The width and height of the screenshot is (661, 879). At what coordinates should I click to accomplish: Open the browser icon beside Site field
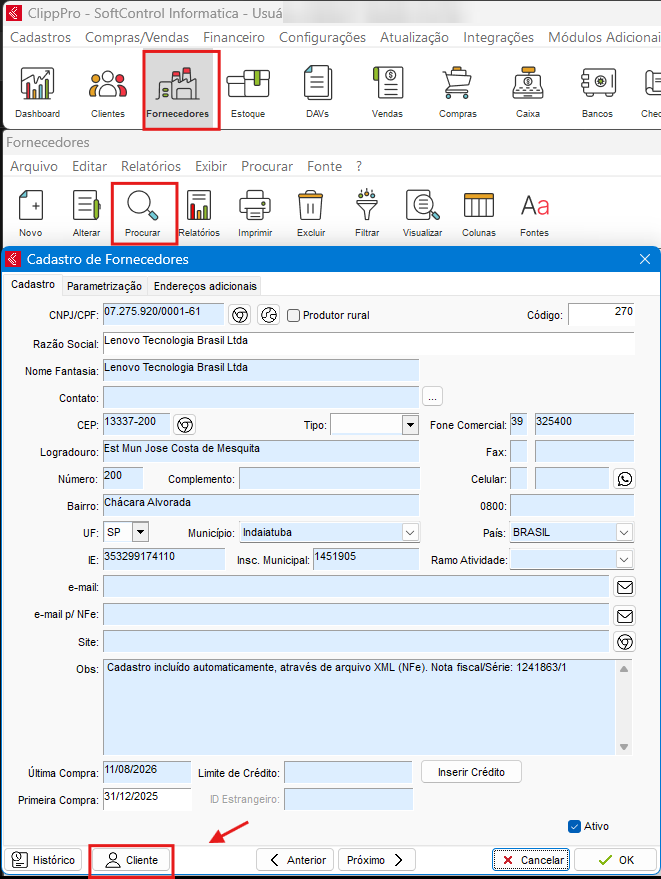[625, 642]
